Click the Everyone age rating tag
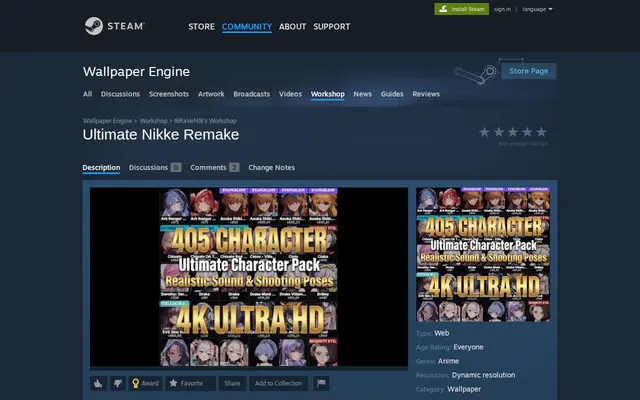640x400 pixels. [x=468, y=347]
